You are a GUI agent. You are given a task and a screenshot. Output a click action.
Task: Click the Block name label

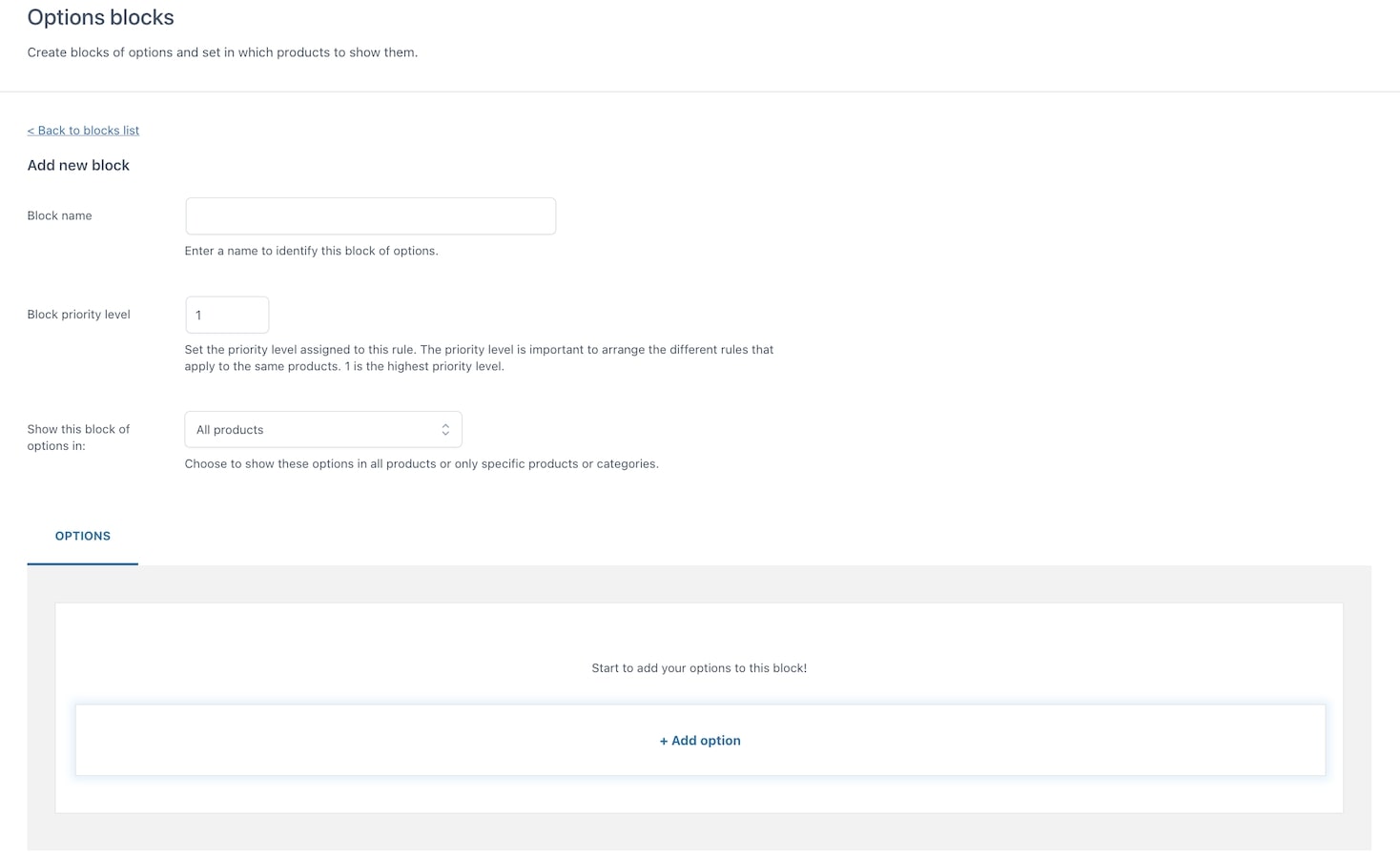click(x=60, y=215)
